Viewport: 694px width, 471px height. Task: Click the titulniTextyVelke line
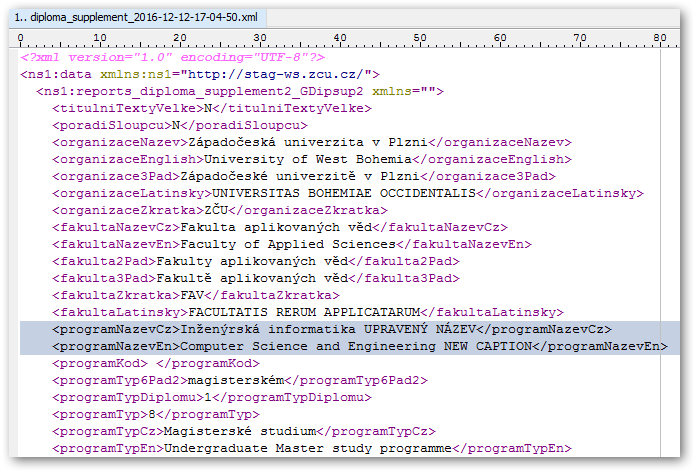(212, 108)
